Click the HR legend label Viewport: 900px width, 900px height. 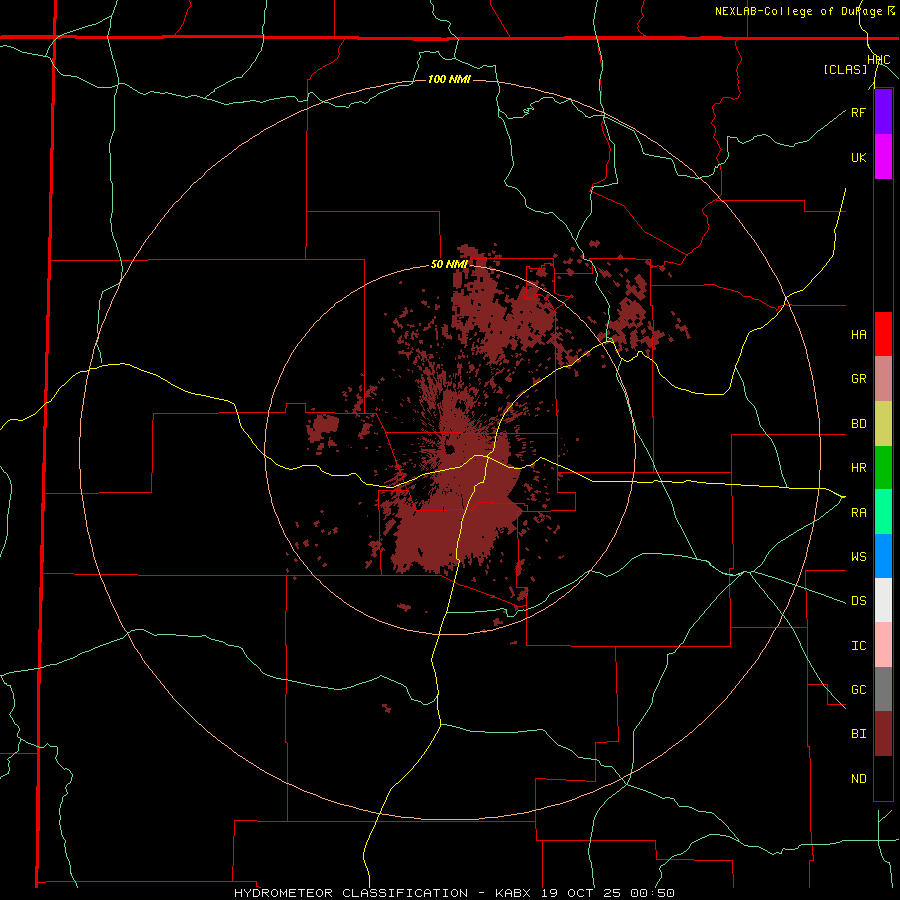(858, 468)
